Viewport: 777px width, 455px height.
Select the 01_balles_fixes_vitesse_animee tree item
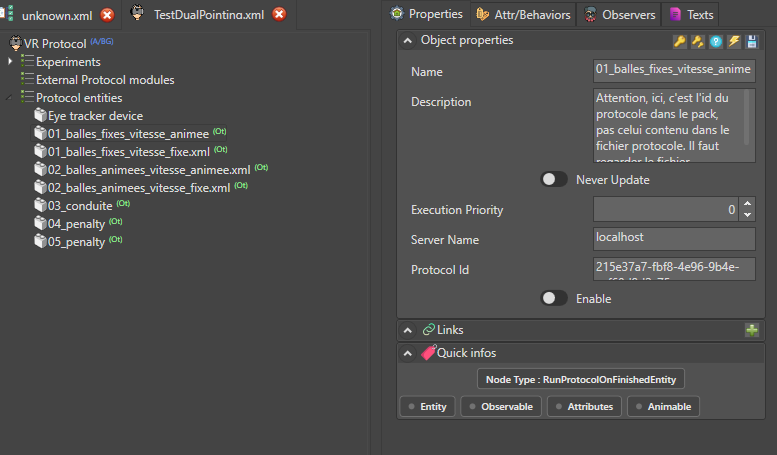pyautogui.click(x=128, y=133)
